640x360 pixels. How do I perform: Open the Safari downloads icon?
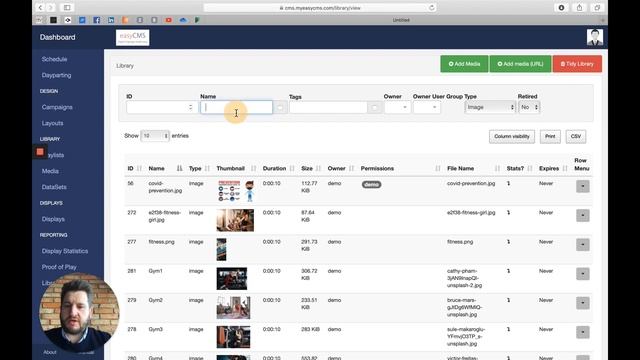(561, 7)
